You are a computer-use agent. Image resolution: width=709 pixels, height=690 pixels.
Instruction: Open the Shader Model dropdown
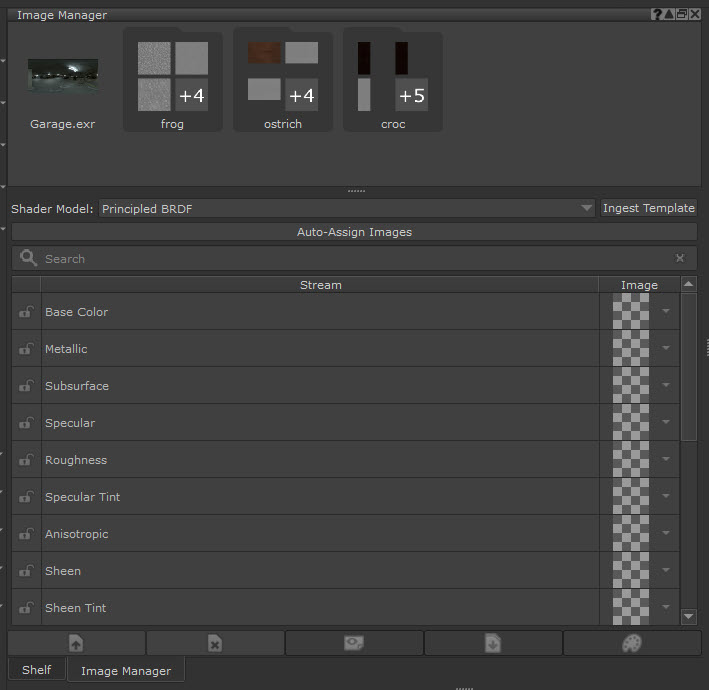pyautogui.click(x=347, y=208)
